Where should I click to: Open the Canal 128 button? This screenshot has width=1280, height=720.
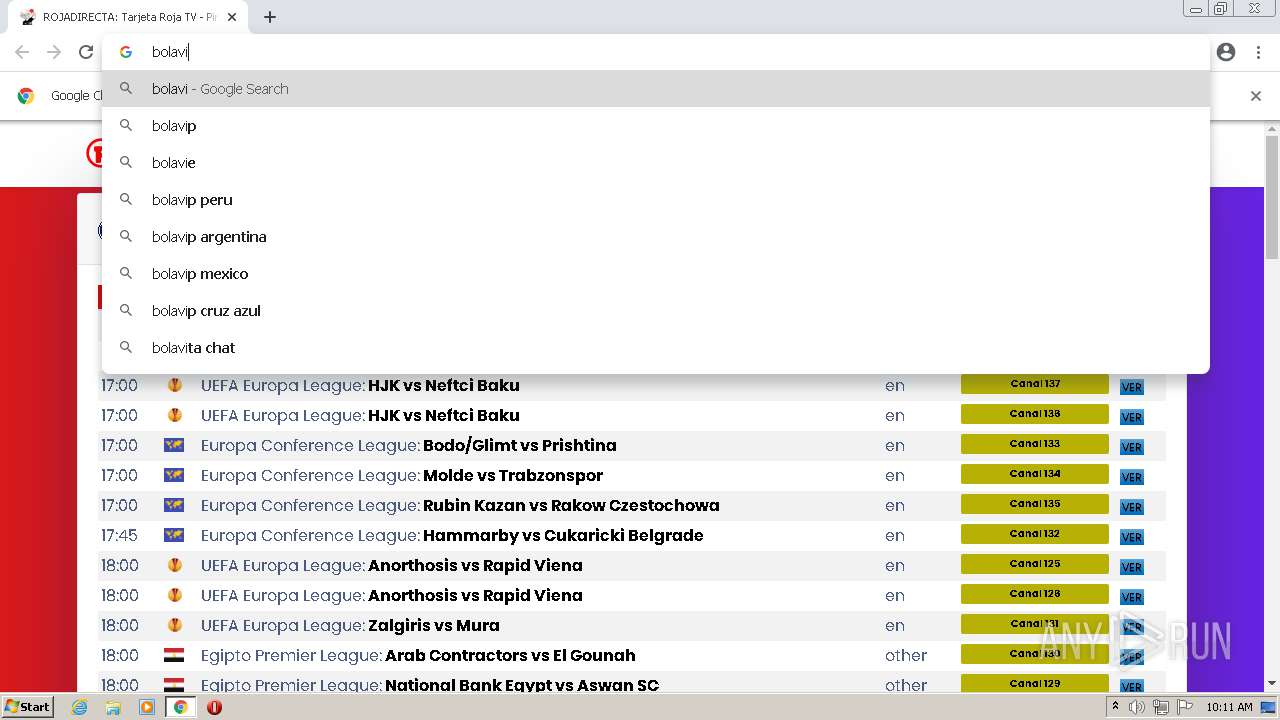[x=1035, y=594]
